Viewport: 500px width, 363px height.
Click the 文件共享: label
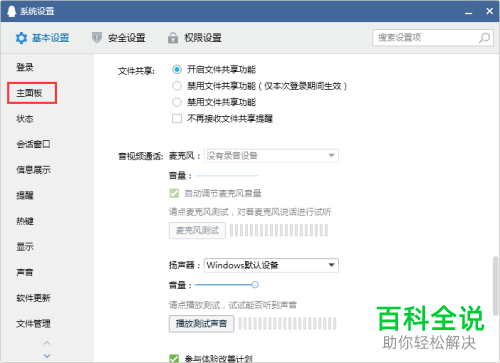(x=136, y=71)
